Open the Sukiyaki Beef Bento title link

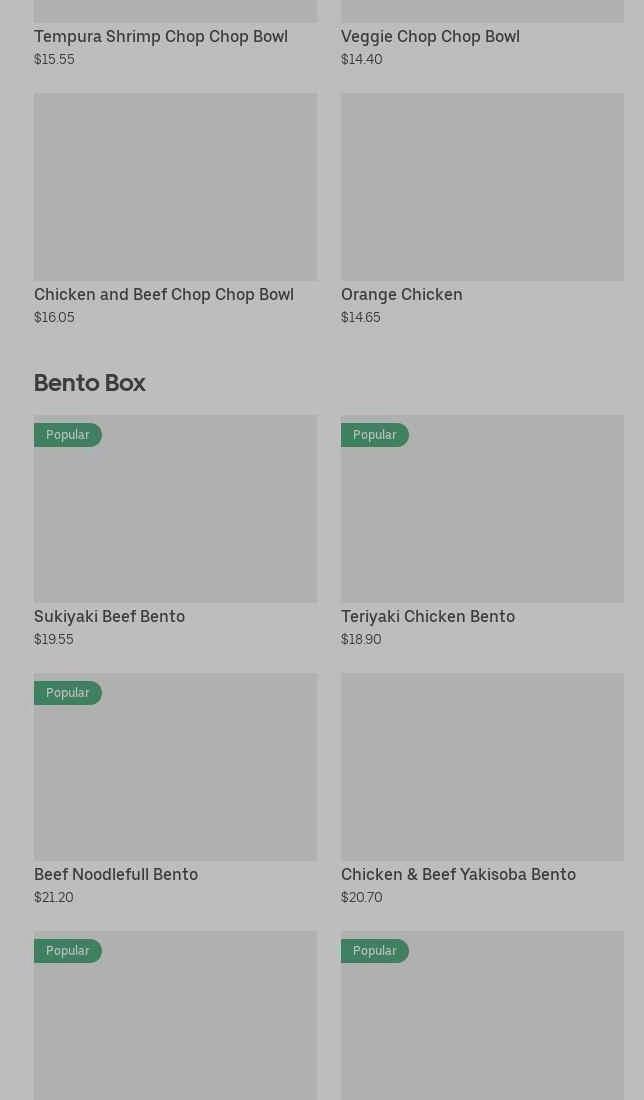click(x=109, y=617)
